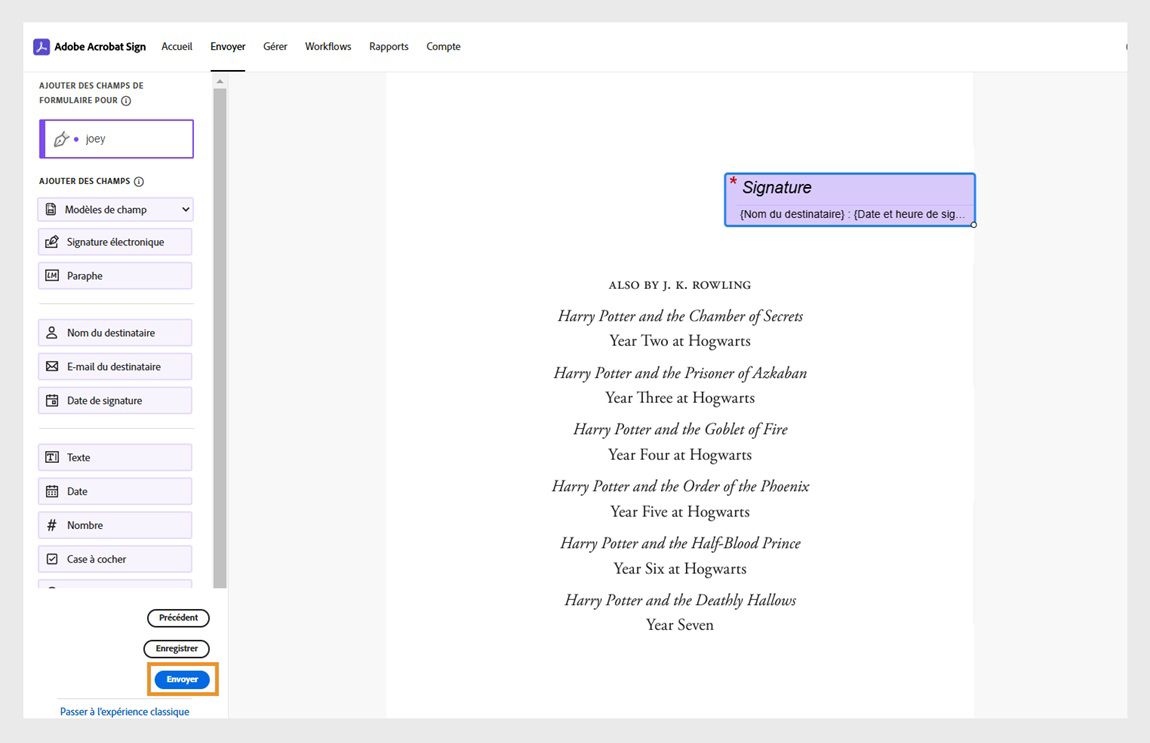Image resolution: width=1150 pixels, height=743 pixels.
Task: Click the Year Seven text line
Action: (680, 625)
